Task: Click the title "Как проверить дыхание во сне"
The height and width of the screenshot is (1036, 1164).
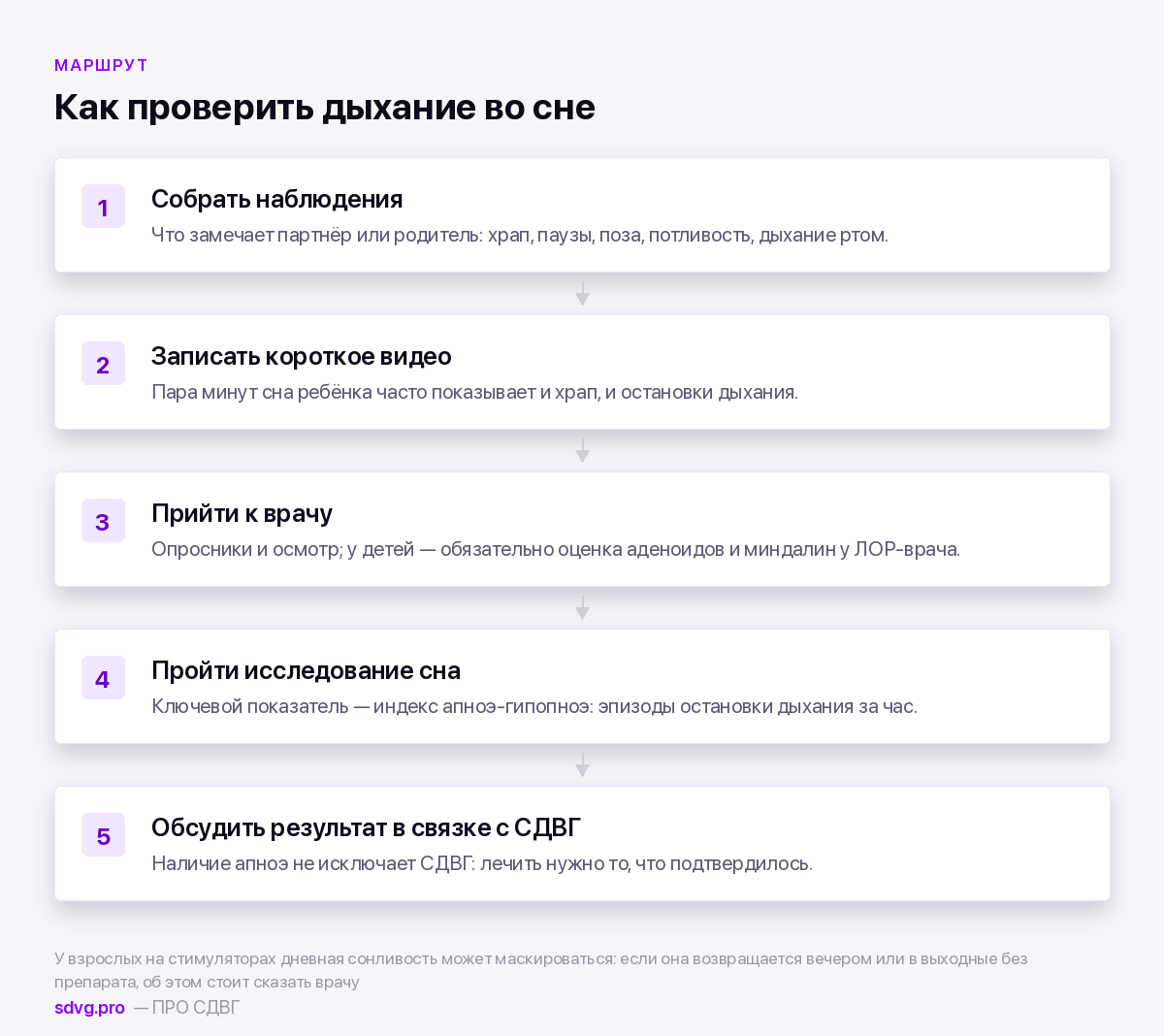Action: pos(324,107)
